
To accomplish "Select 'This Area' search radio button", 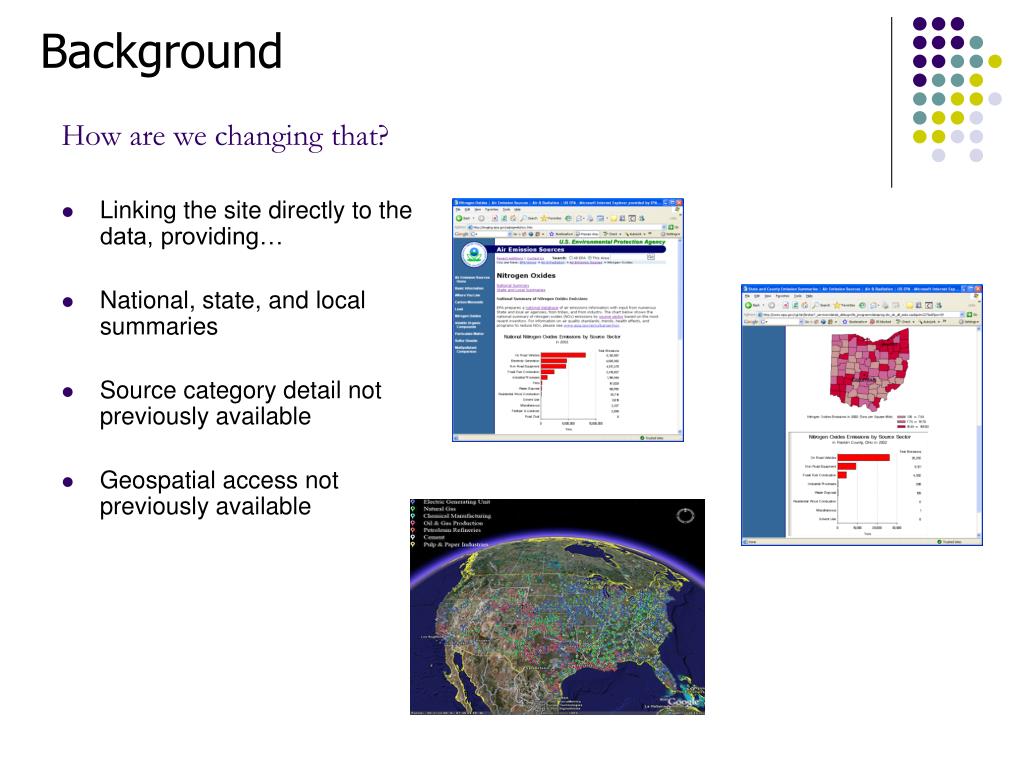I will click(590, 258).
